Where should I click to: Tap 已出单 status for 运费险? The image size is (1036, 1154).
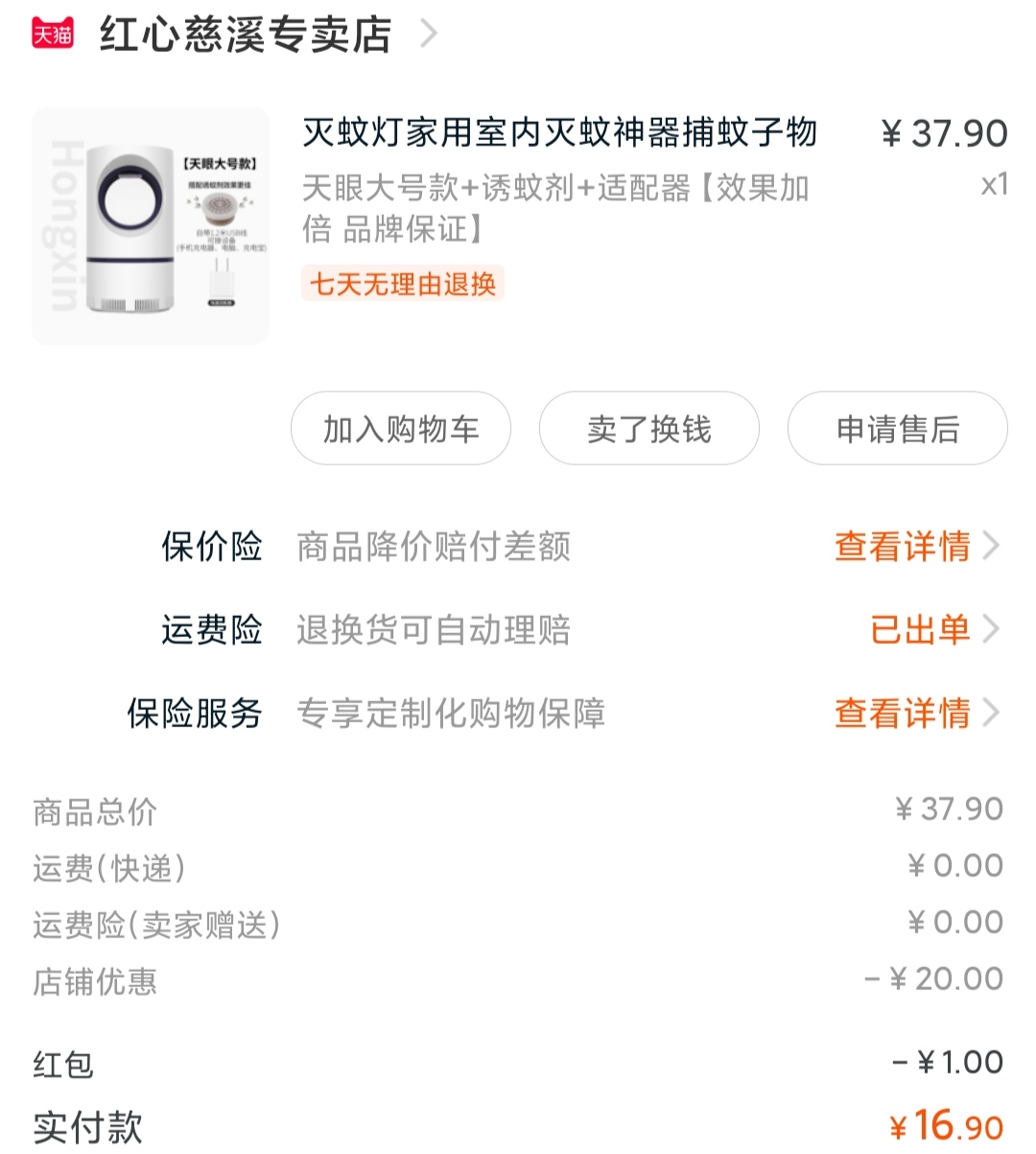click(x=919, y=630)
